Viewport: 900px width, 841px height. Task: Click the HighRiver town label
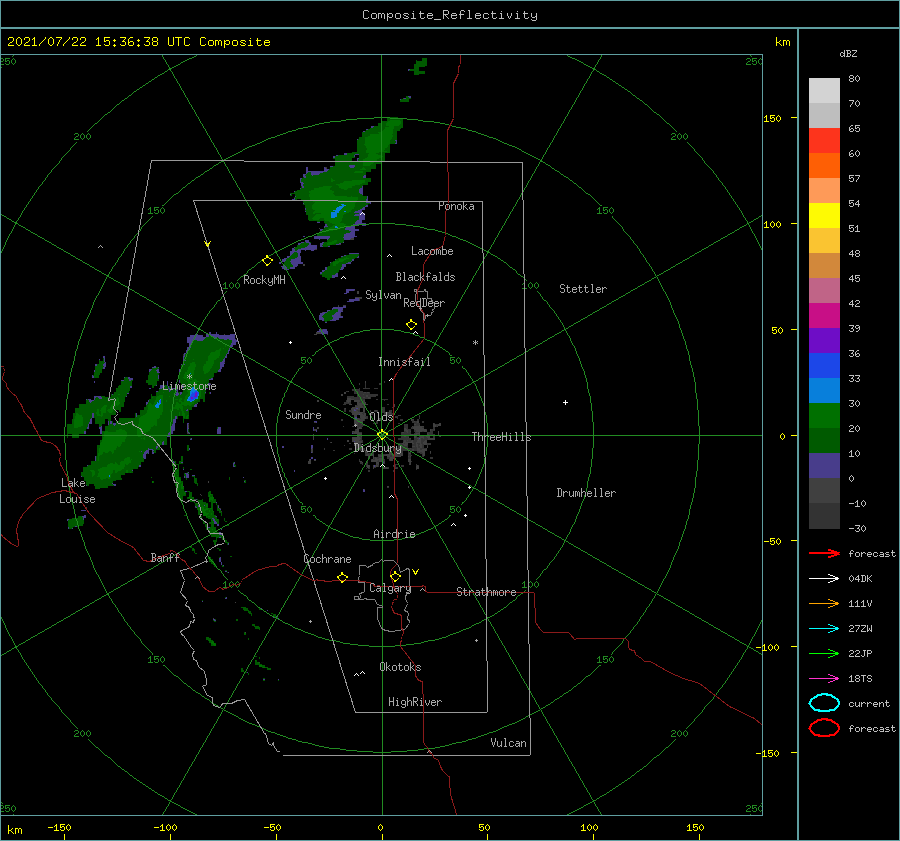click(x=415, y=702)
